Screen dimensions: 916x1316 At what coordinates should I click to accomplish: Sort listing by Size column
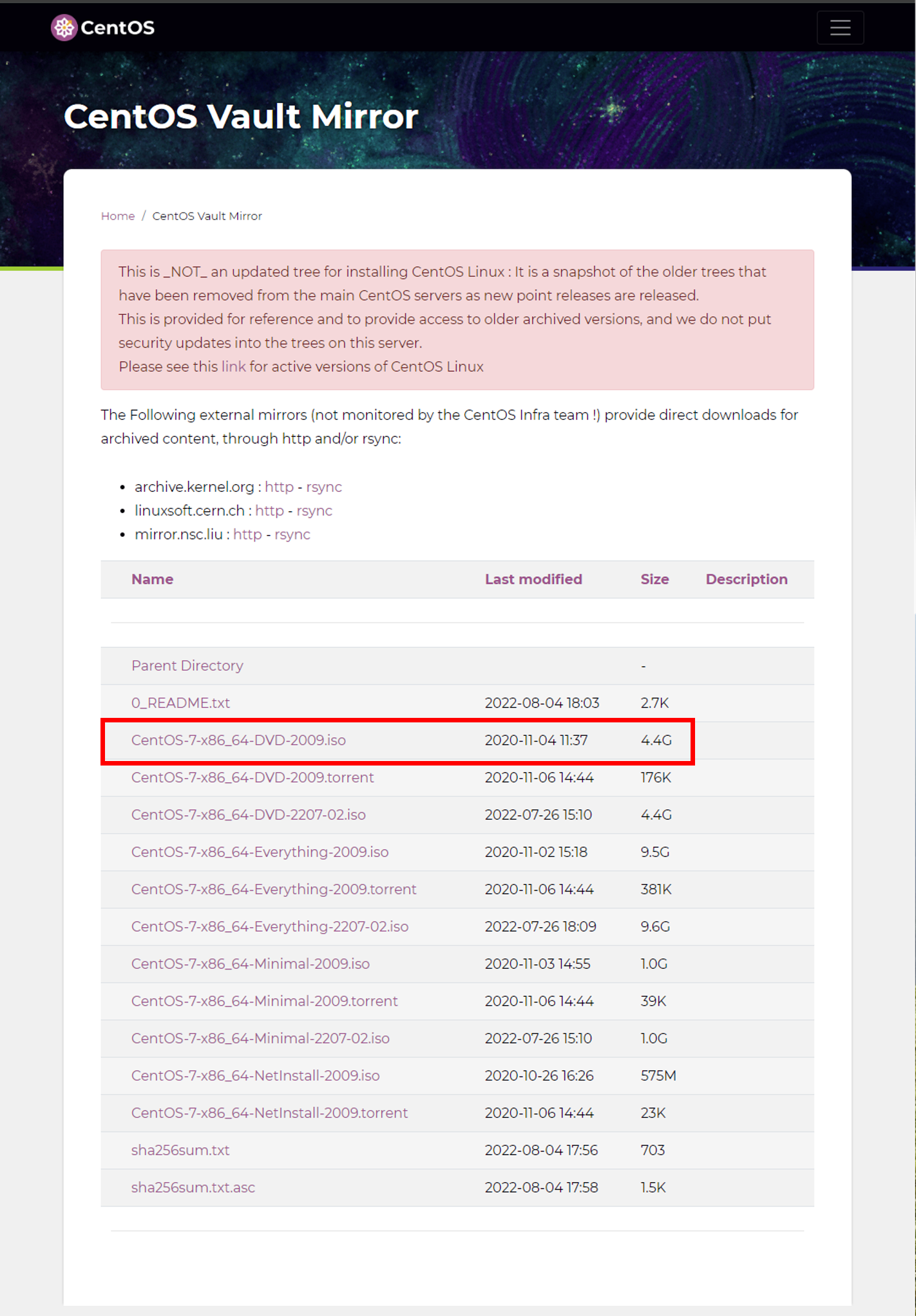click(654, 579)
